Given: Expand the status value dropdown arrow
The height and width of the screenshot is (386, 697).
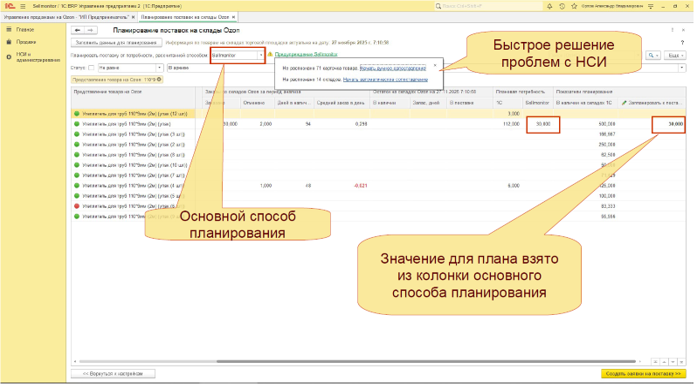Looking at the screenshot, I should 160,68.
